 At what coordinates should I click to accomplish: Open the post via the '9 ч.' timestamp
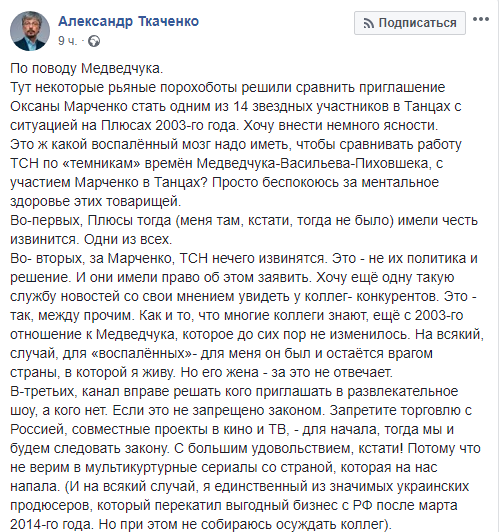pos(68,41)
